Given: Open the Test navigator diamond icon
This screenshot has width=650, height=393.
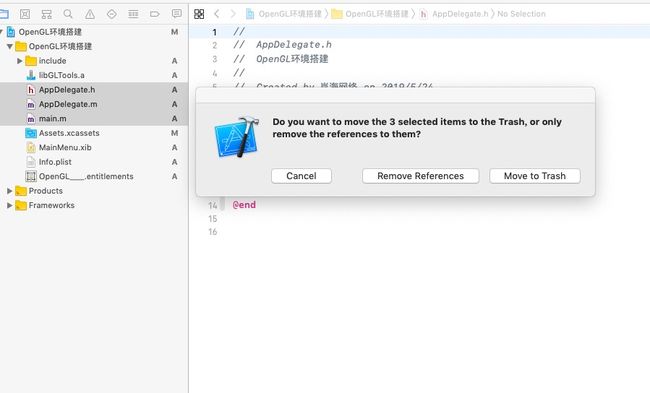Looking at the screenshot, I should 112,14.
